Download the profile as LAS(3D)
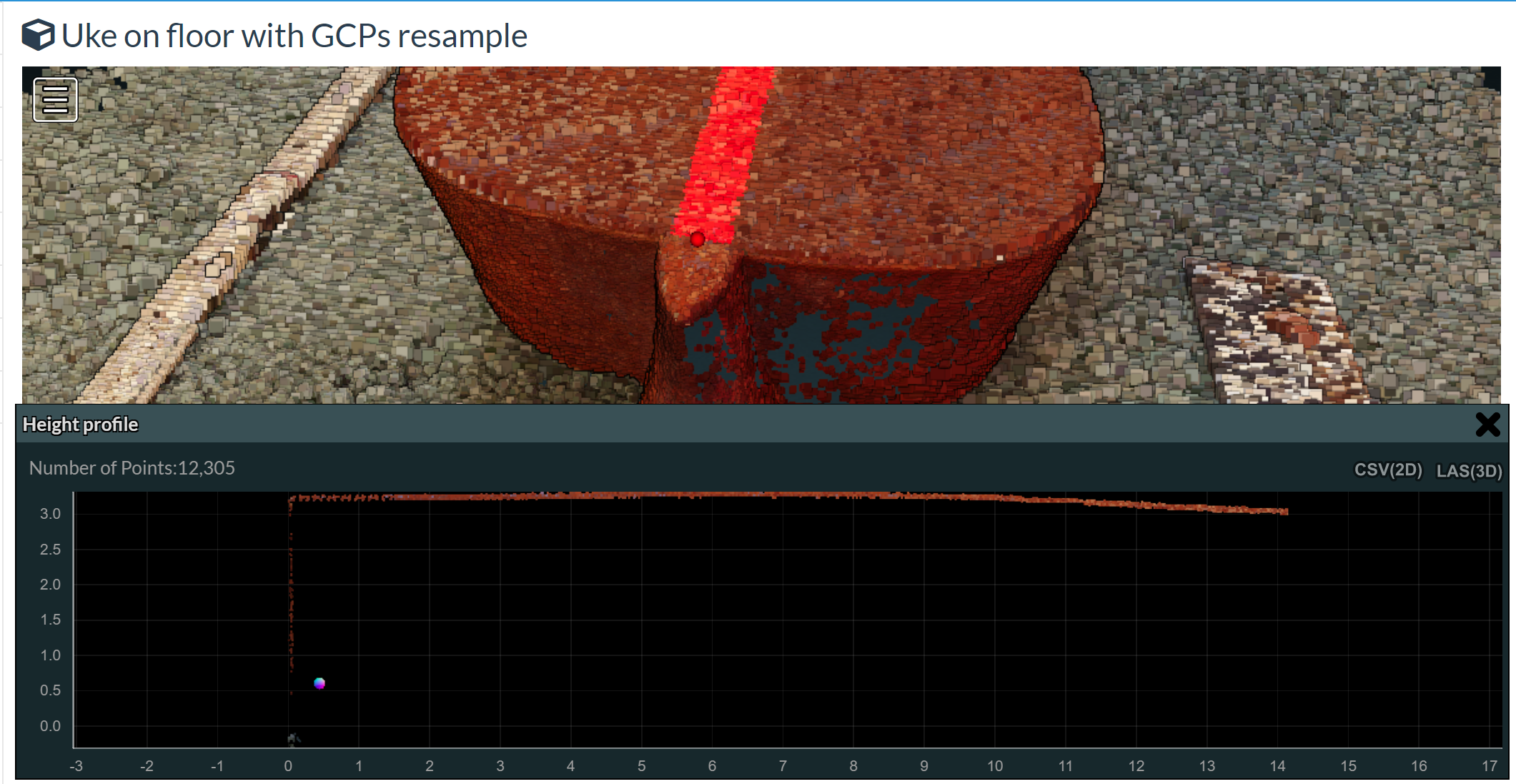1516x784 pixels. point(1468,471)
